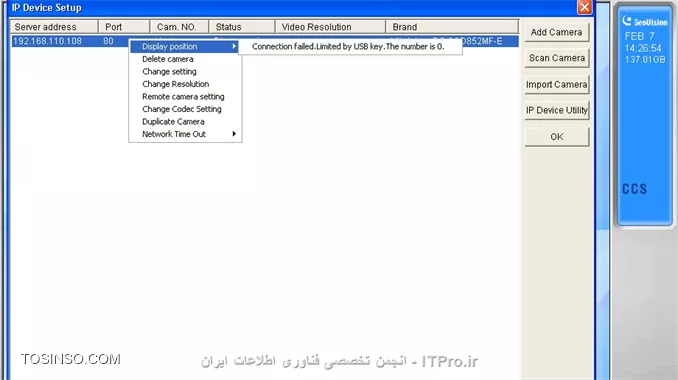Click port value 80 in the row
The width and height of the screenshot is (678, 380).
point(108,41)
